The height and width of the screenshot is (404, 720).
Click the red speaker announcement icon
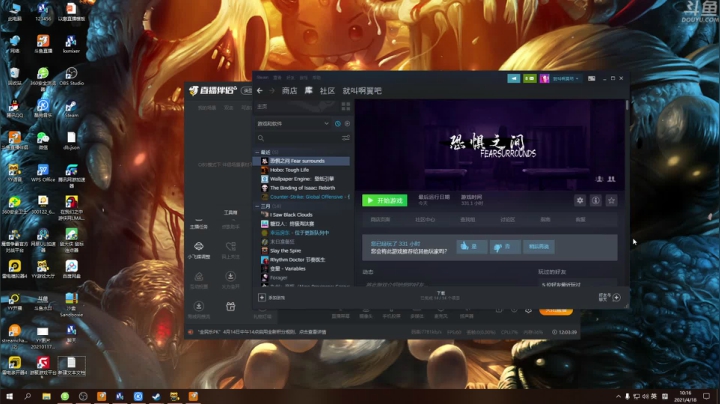(x=191, y=332)
